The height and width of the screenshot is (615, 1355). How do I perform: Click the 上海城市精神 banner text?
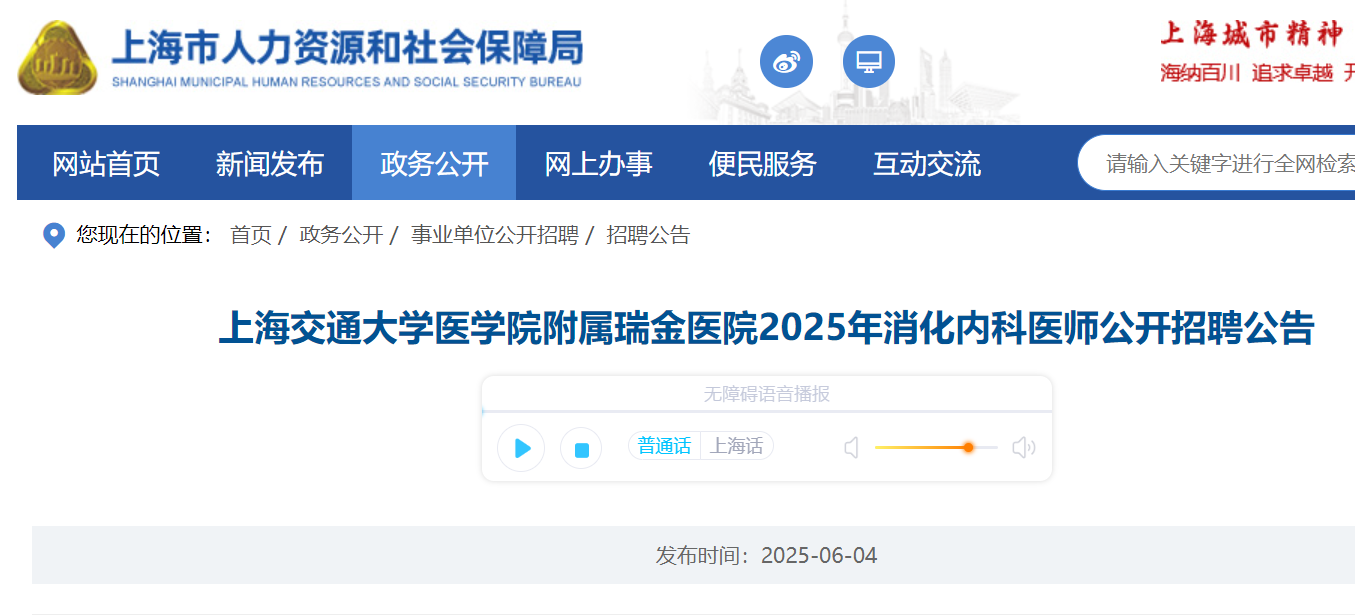click(x=1251, y=34)
